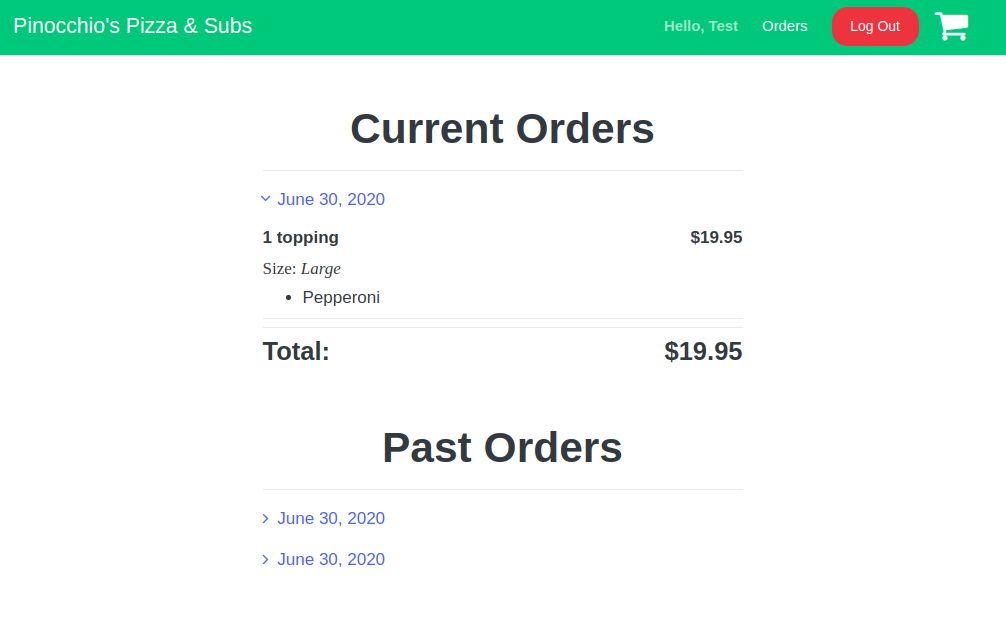
Task: Click the Hello, Test greeting
Action: pos(700,26)
